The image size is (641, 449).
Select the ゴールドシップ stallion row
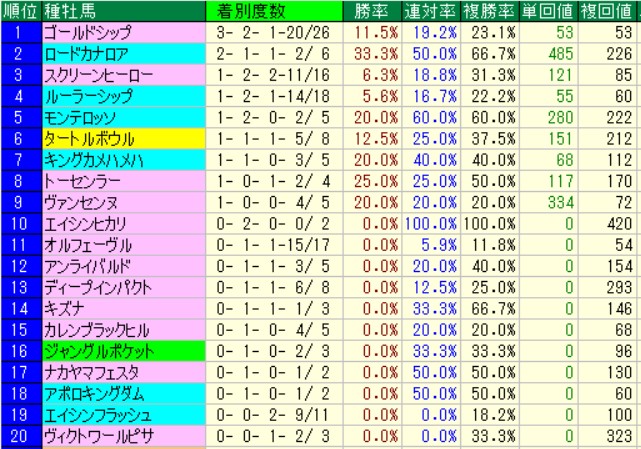(x=123, y=32)
